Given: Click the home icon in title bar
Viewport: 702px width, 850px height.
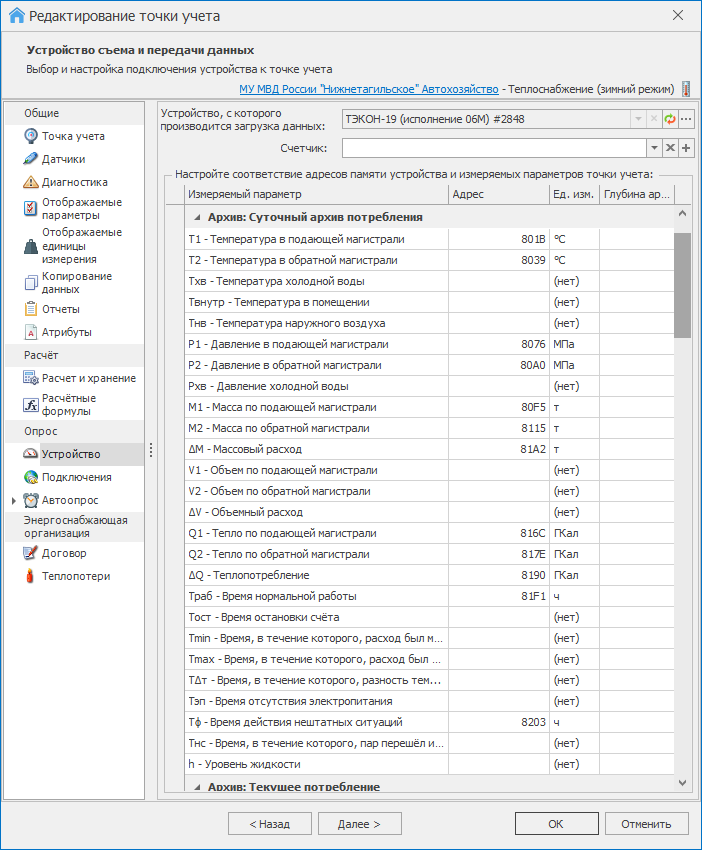Looking at the screenshot, I should (16, 15).
